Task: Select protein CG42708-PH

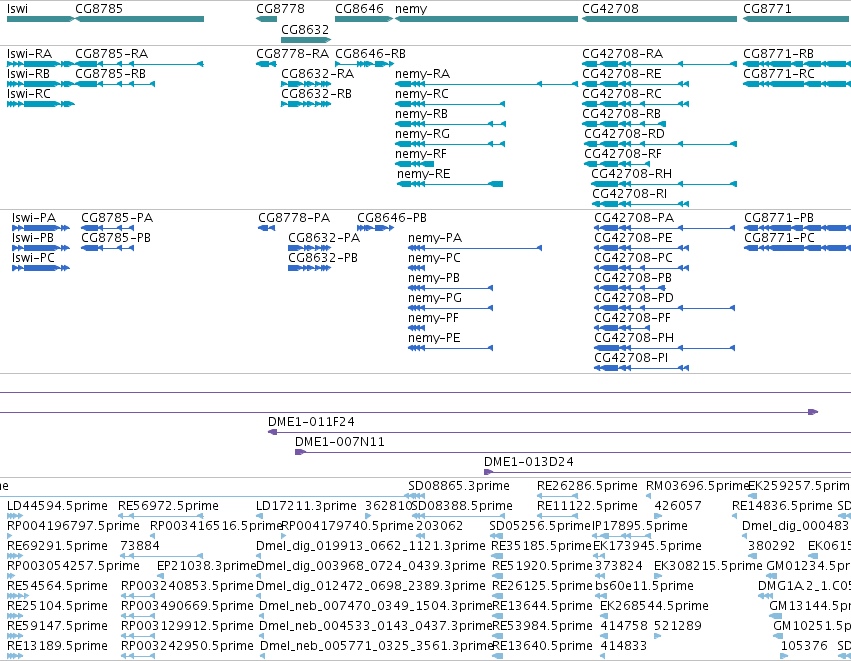Action: point(665,348)
